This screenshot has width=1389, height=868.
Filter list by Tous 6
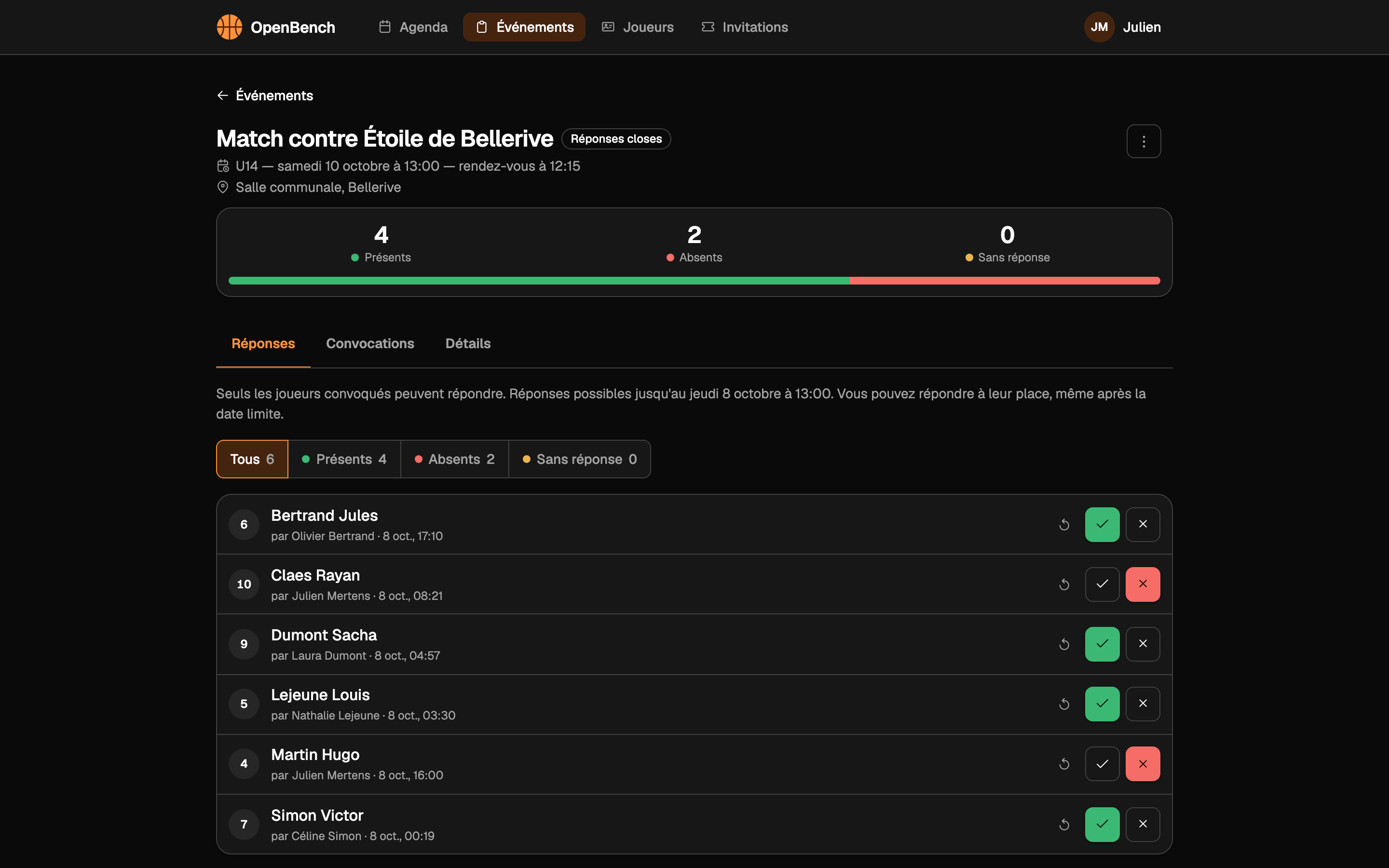pos(252,459)
